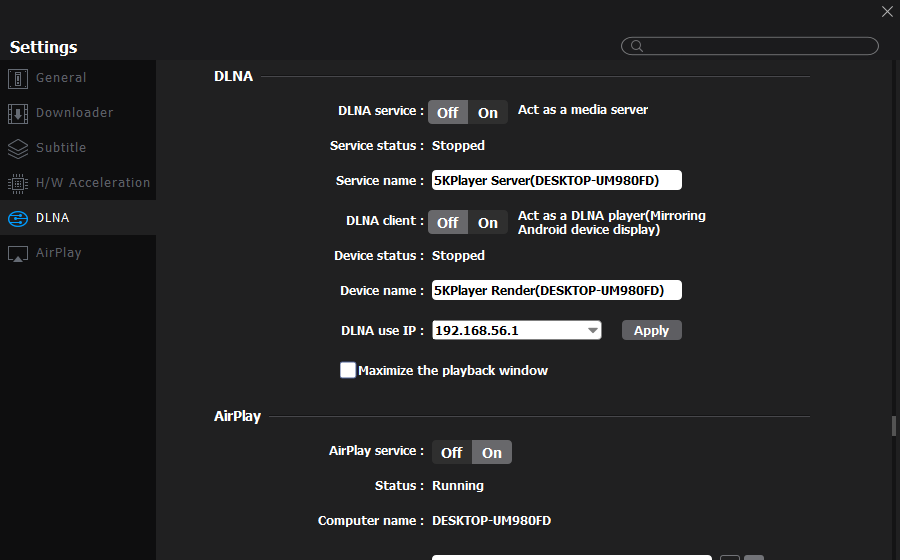Click the Service name text field
Image resolution: width=900 pixels, height=560 pixels.
[x=556, y=180]
